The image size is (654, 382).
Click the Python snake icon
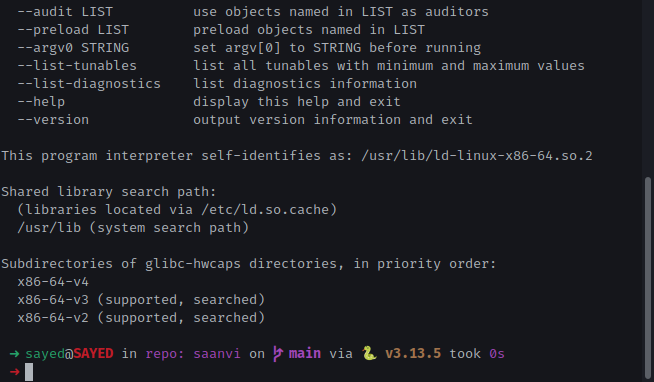[x=369, y=353]
